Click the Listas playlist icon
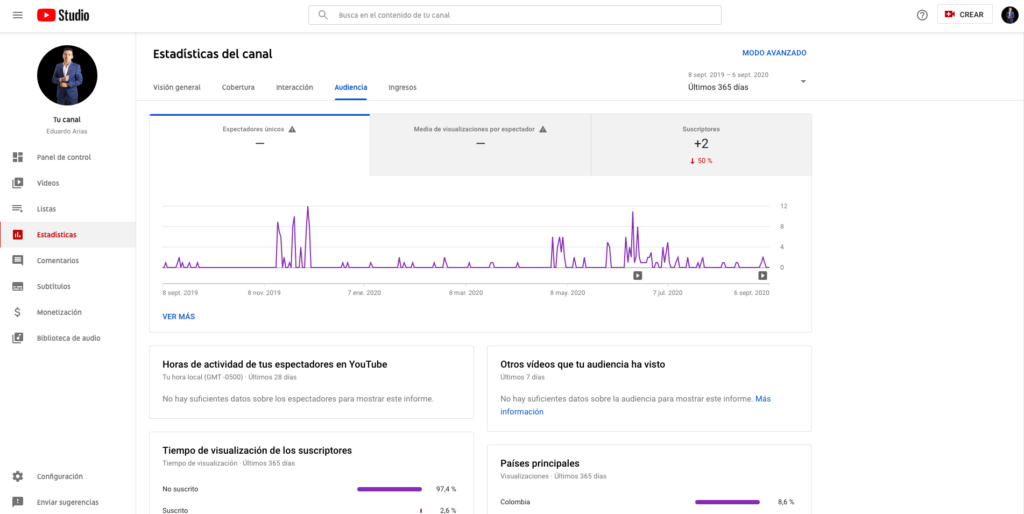This screenshot has width=1024, height=514. coord(18,209)
